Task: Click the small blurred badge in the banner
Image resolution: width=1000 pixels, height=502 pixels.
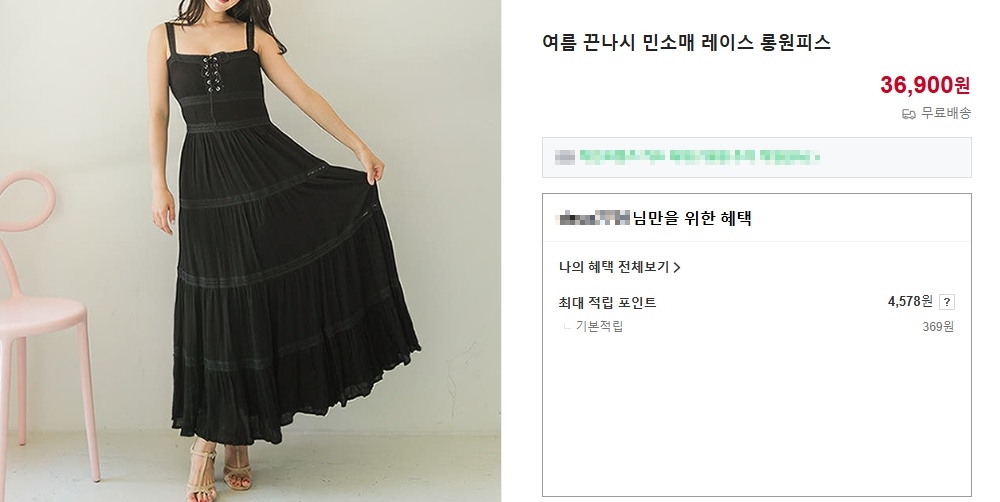Action: tap(565, 156)
